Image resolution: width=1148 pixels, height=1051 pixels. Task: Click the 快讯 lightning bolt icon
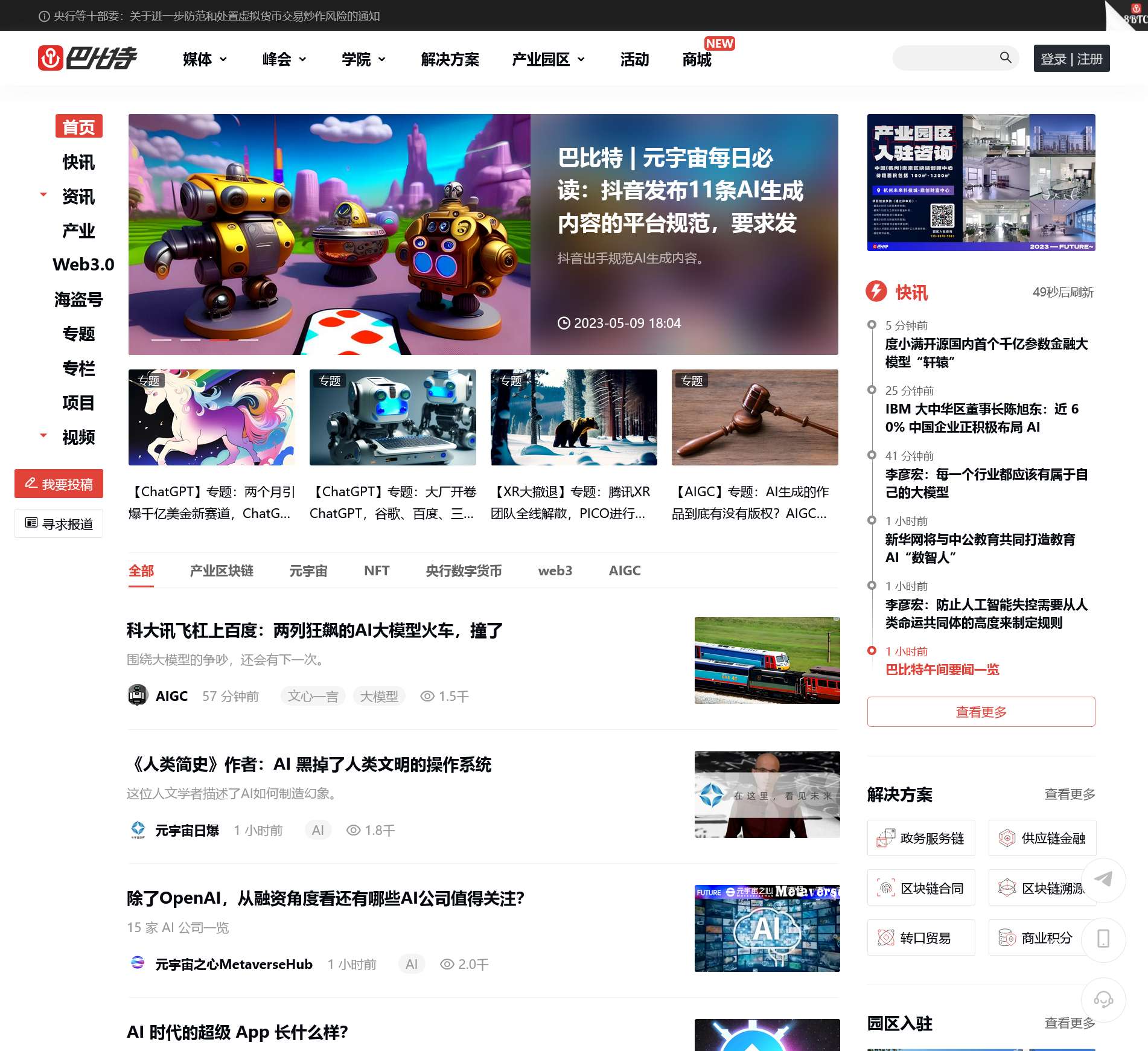(x=876, y=292)
